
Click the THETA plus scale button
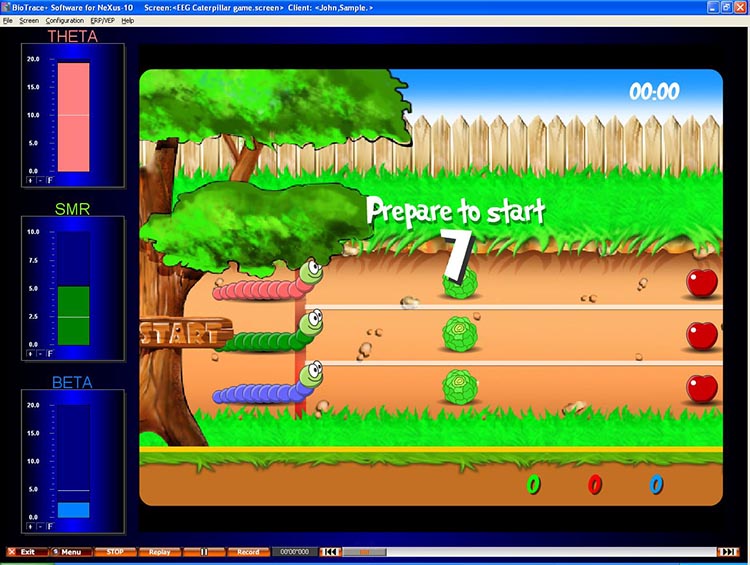pyautogui.click(x=30, y=180)
